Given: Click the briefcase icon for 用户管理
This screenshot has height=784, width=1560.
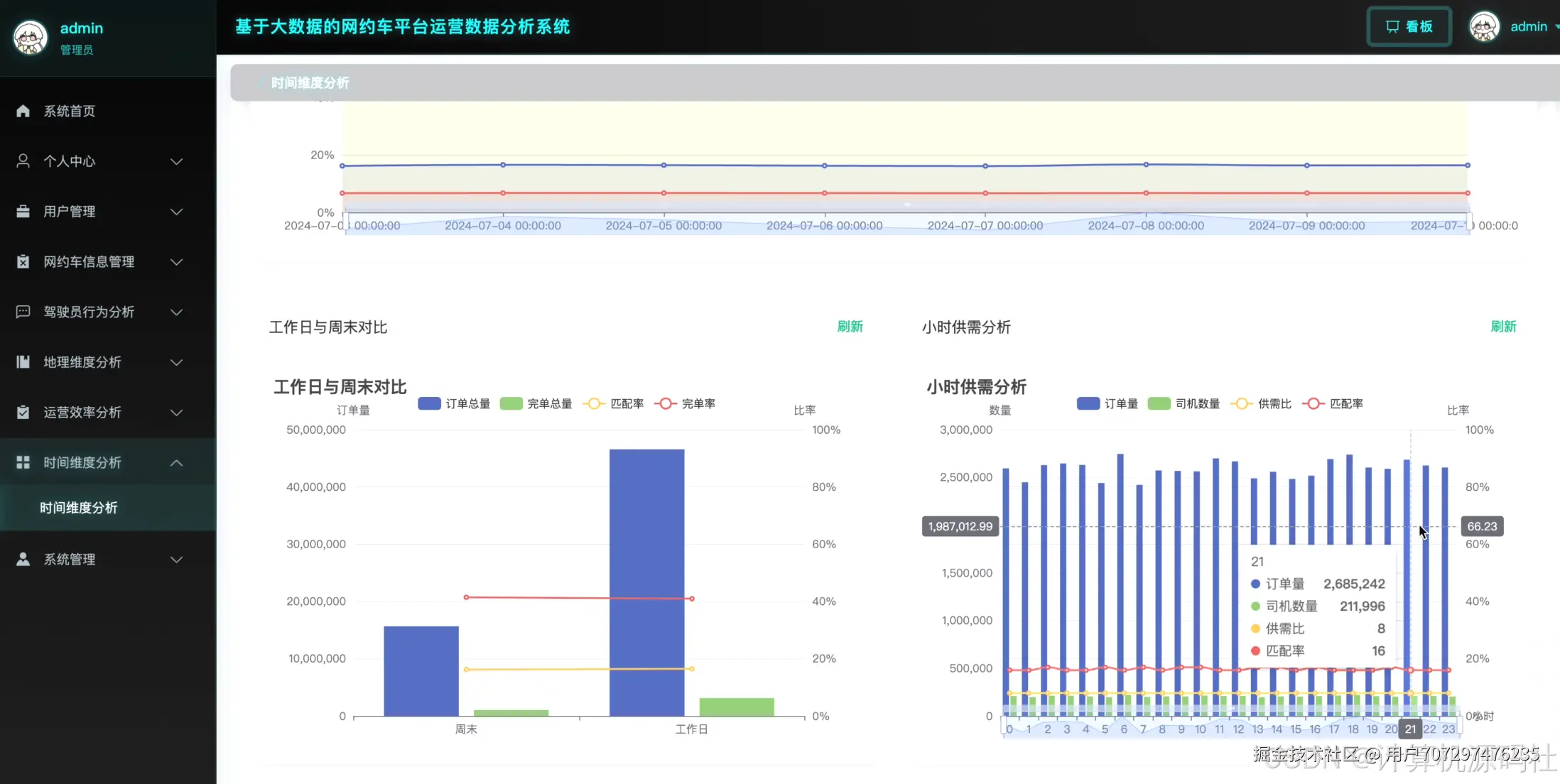Looking at the screenshot, I should click(x=23, y=212).
